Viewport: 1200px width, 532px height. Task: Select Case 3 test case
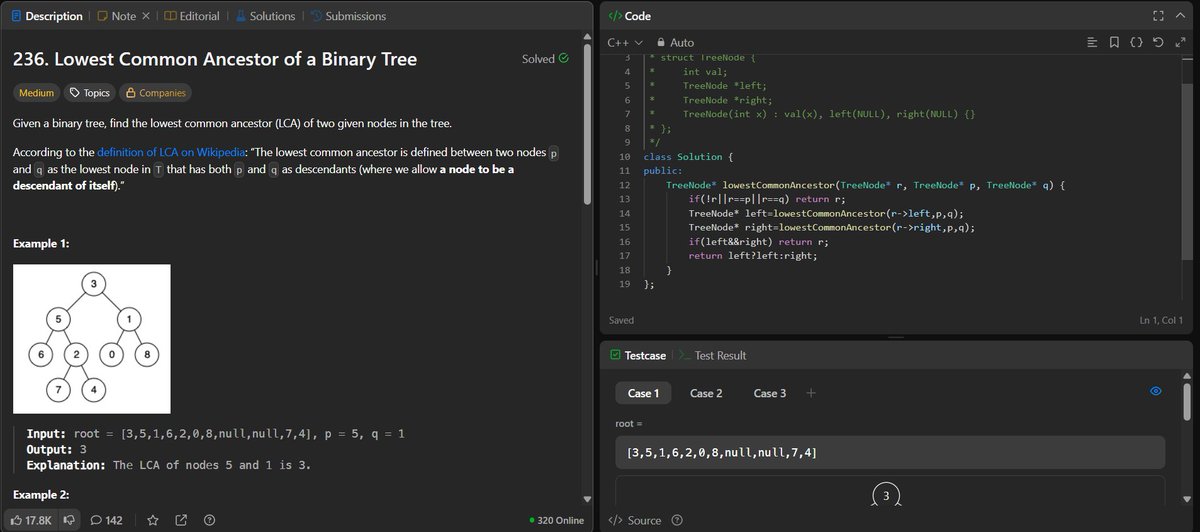click(x=769, y=393)
